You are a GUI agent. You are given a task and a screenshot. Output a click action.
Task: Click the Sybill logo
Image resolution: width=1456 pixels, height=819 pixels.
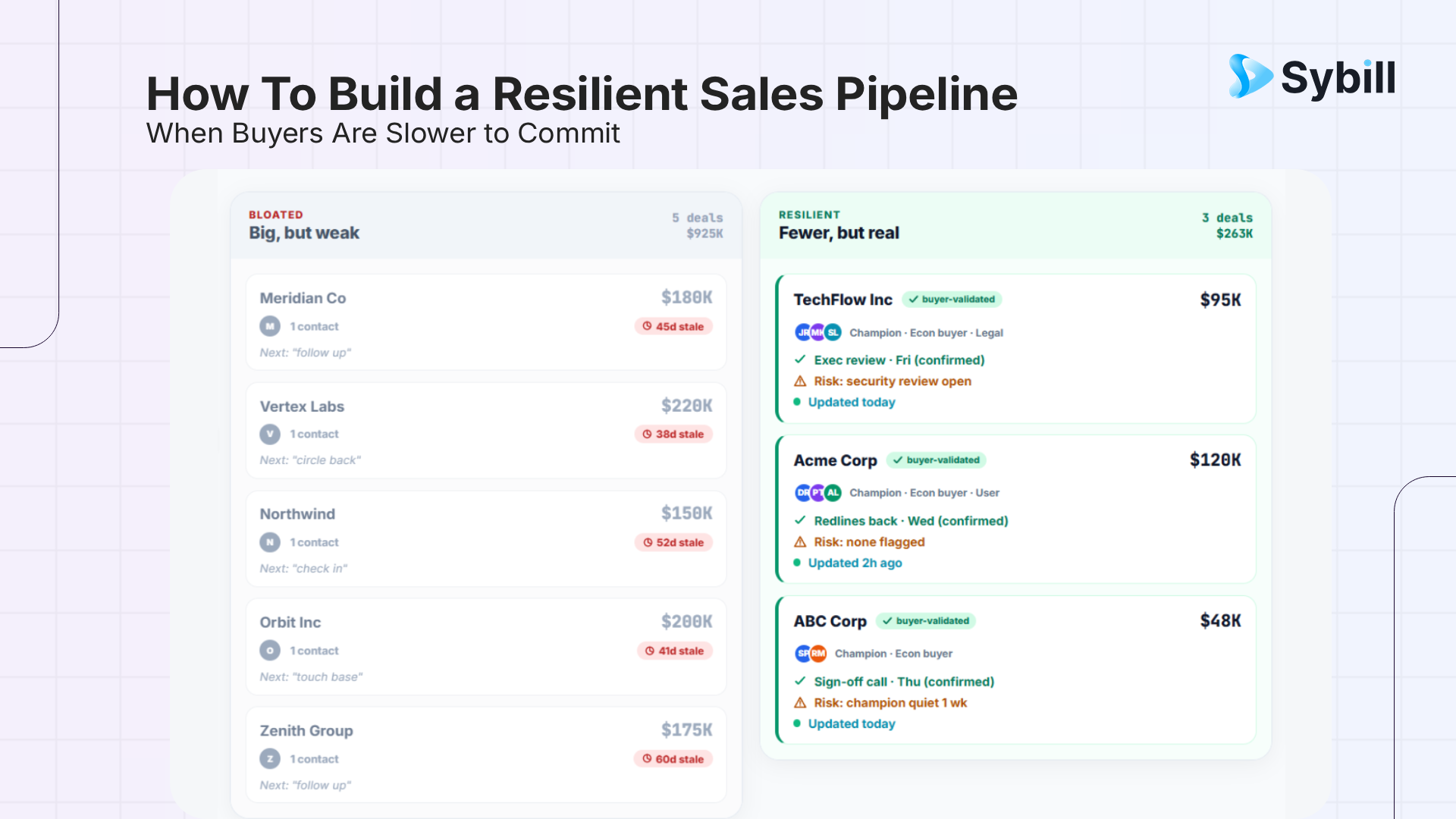coord(1312,77)
